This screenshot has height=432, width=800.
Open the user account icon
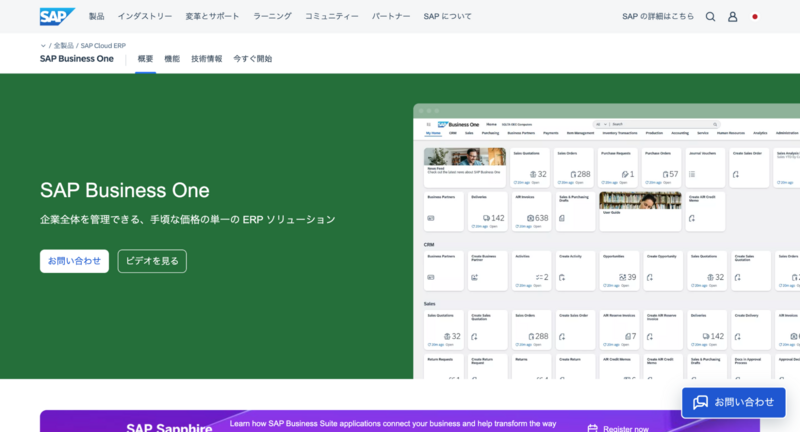pyautogui.click(x=733, y=17)
